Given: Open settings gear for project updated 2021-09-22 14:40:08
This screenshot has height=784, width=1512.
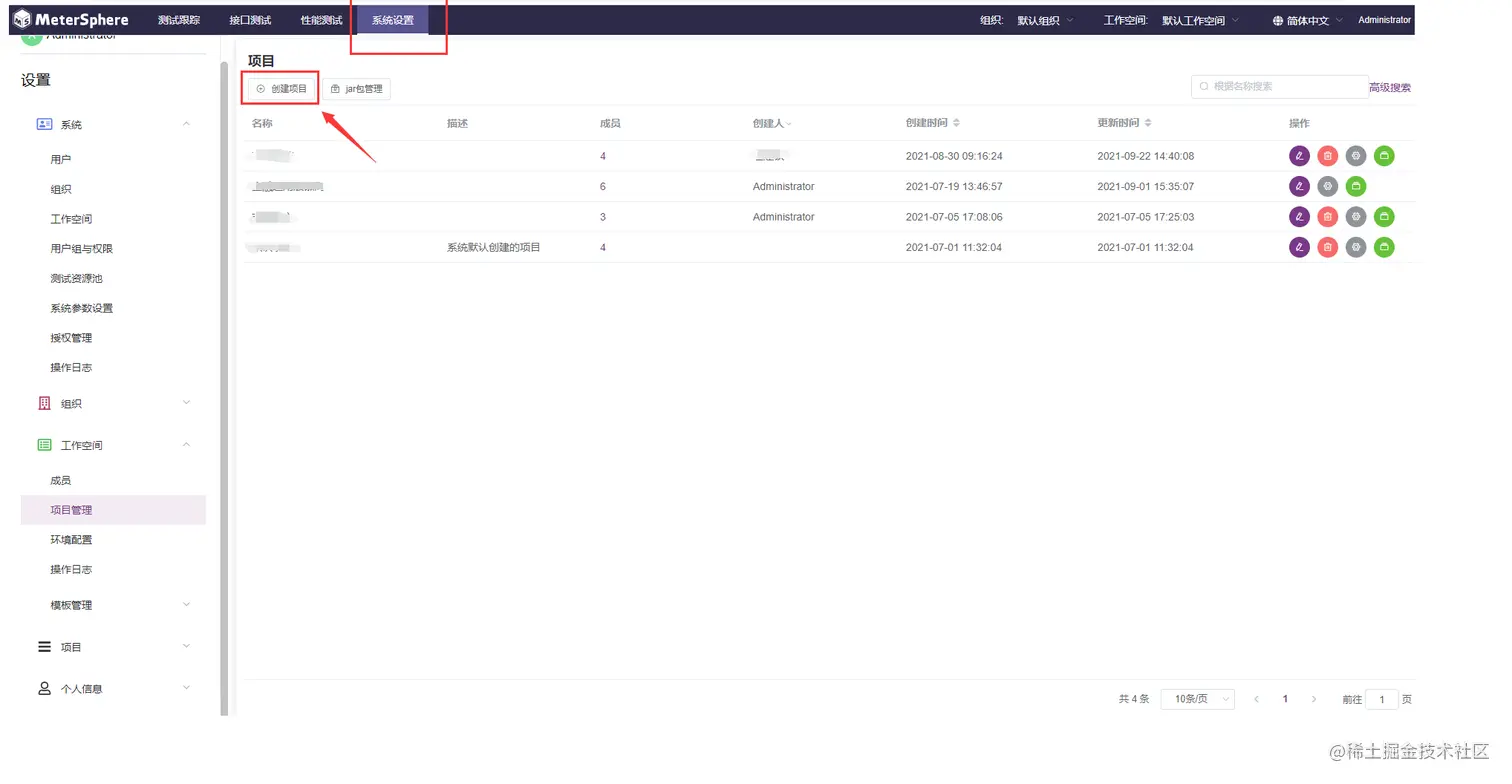Looking at the screenshot, I should 1356,156.
